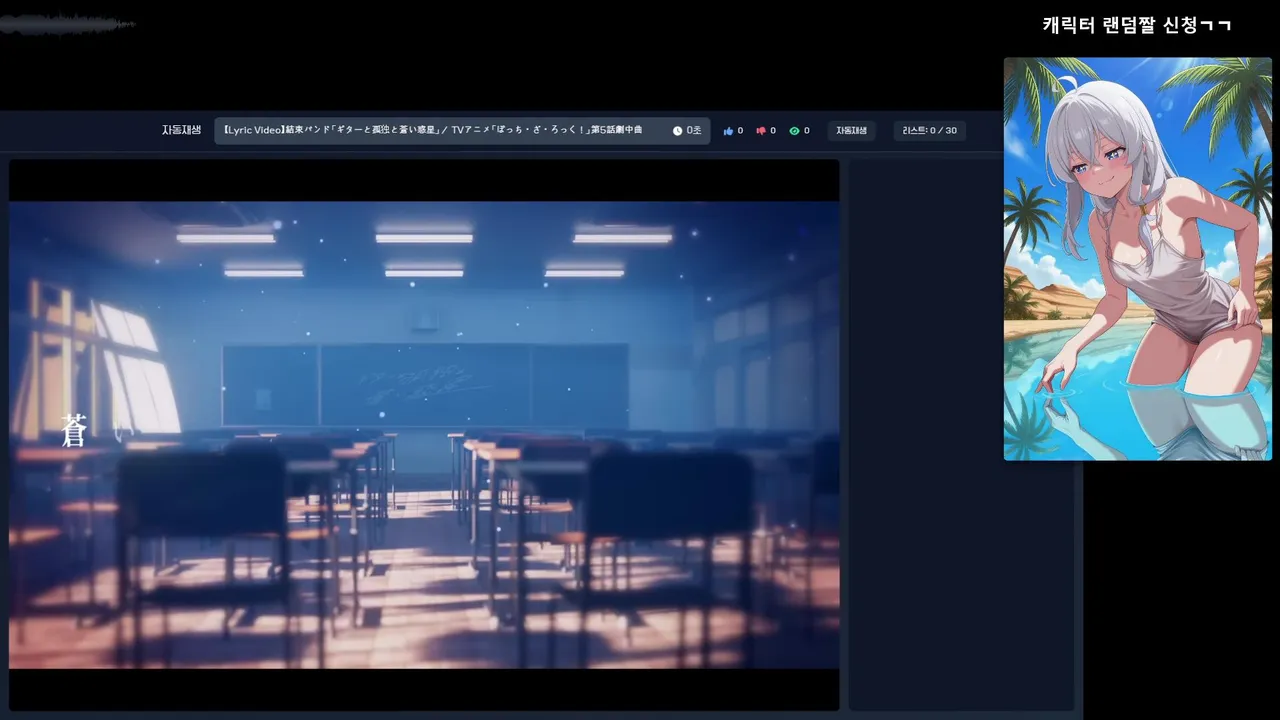The height and width of the screenshot is (720, 1280).
Task: Click the thumbs-up like icon
Action: coord(728,131)
